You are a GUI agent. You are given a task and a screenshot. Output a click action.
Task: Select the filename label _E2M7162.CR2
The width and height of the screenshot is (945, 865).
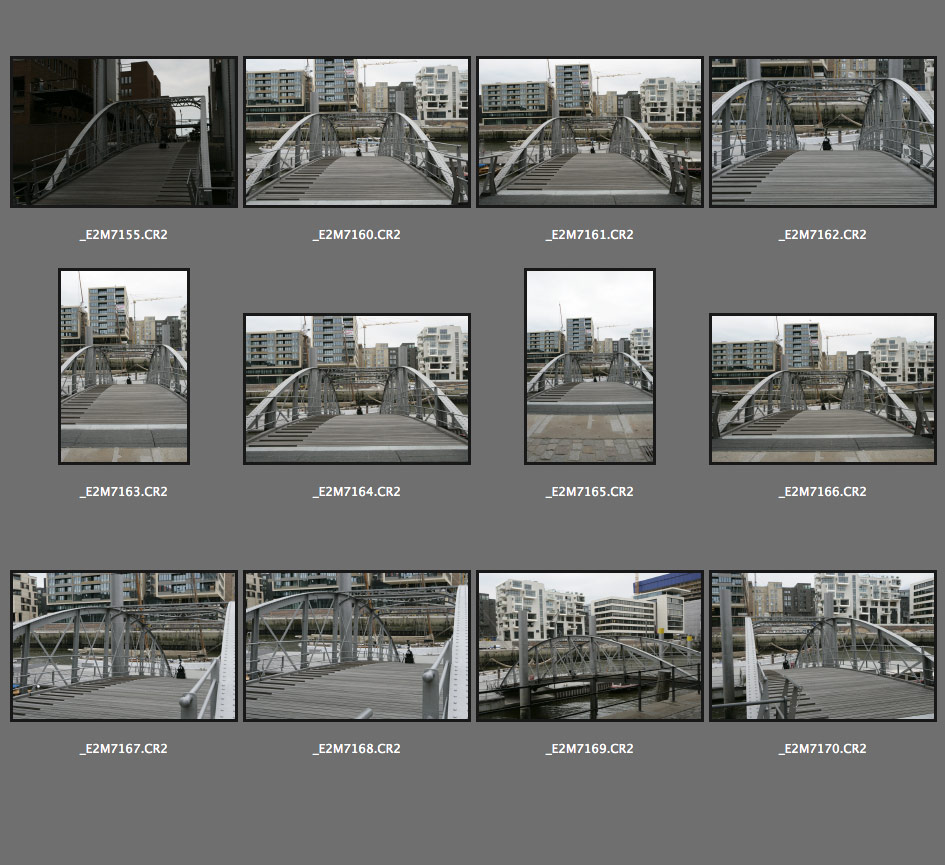(823, 235)
